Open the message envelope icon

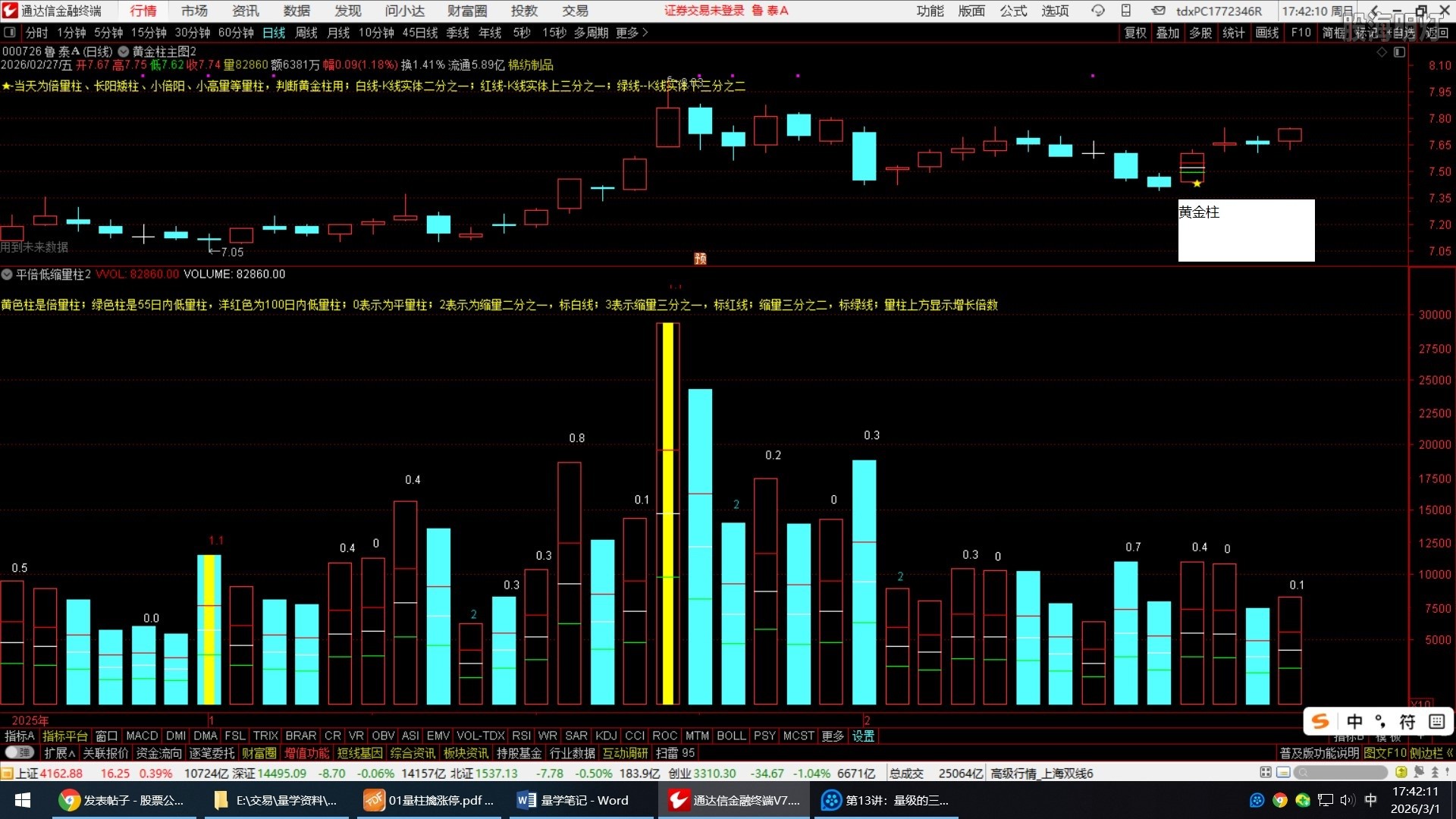coord(1158,11)
